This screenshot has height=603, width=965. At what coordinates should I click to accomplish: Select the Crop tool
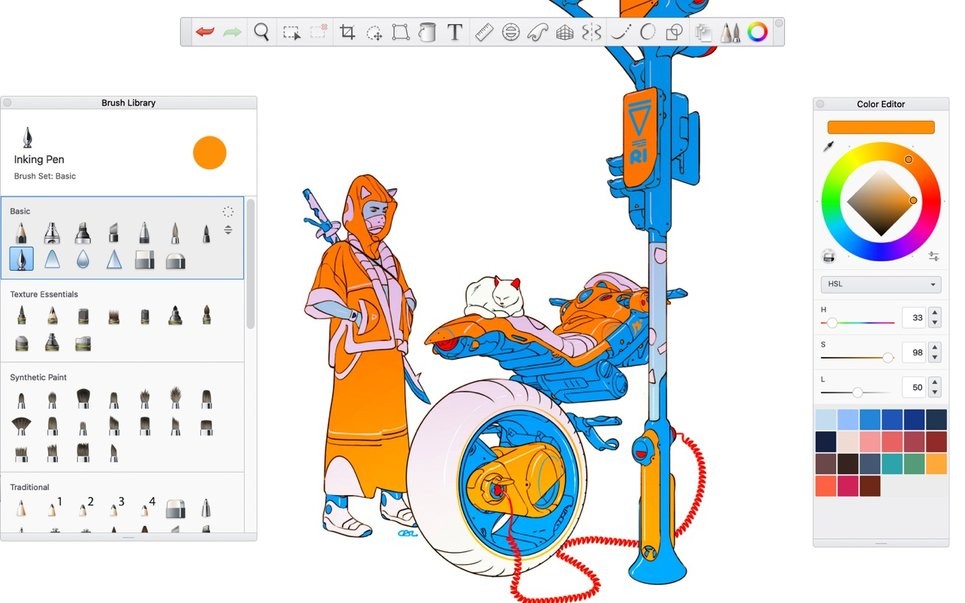(347, 31)
